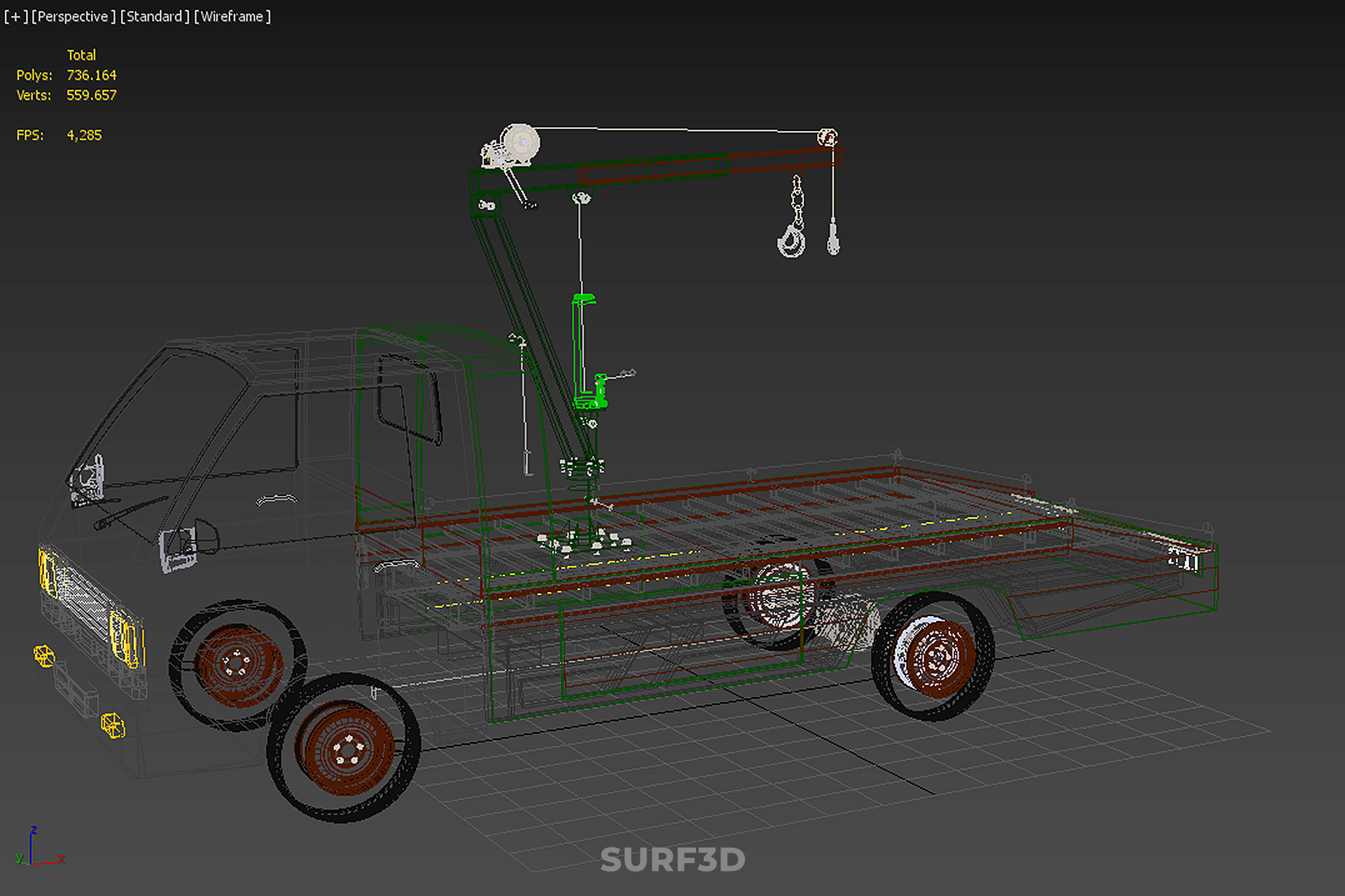The width and height of the screenshot is (1345, 896).
Task: Open the Perspective point-of-view viewport menu
Action: tap(74, 16)
